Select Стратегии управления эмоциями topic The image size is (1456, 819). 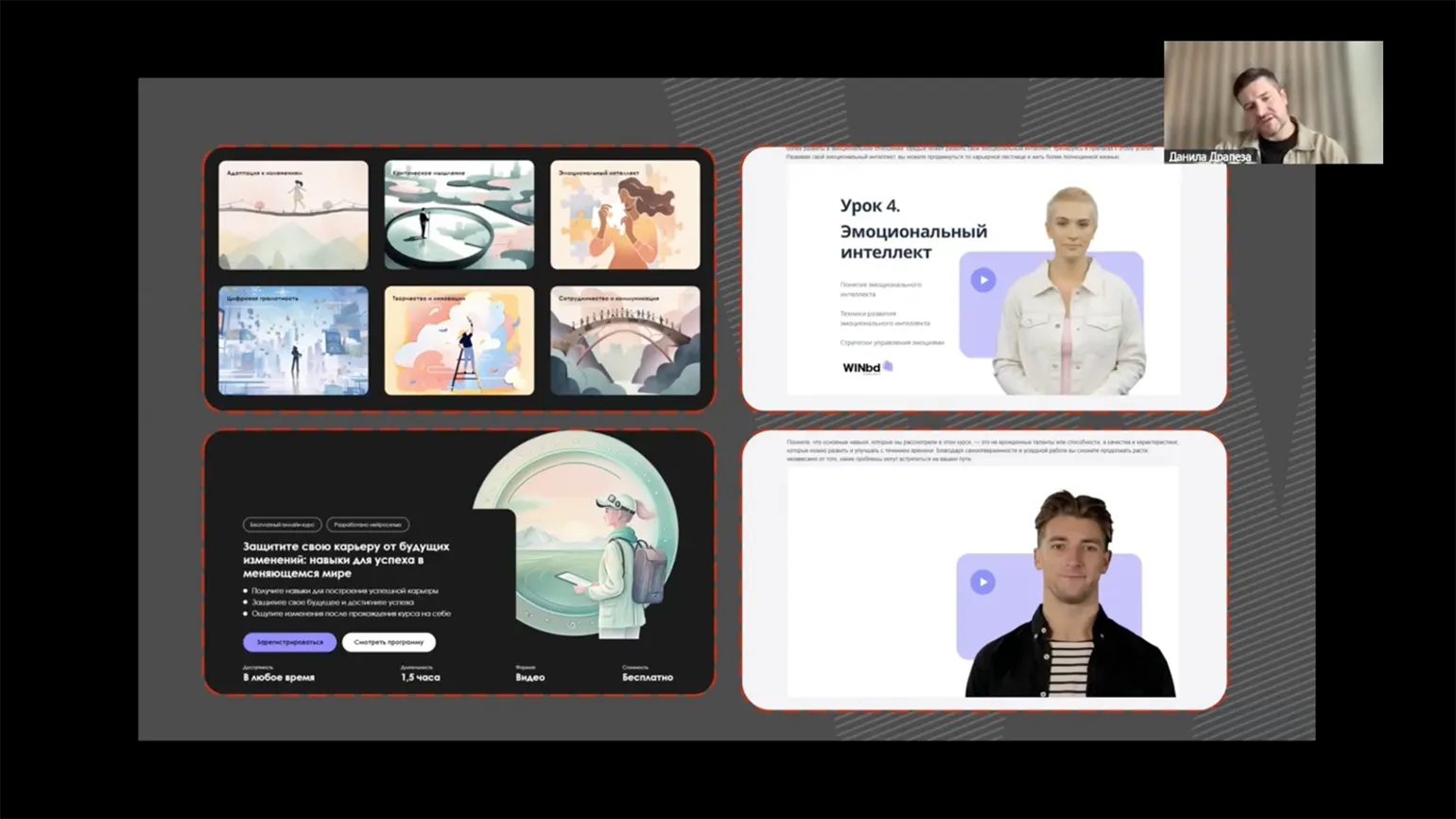point(892,342)
